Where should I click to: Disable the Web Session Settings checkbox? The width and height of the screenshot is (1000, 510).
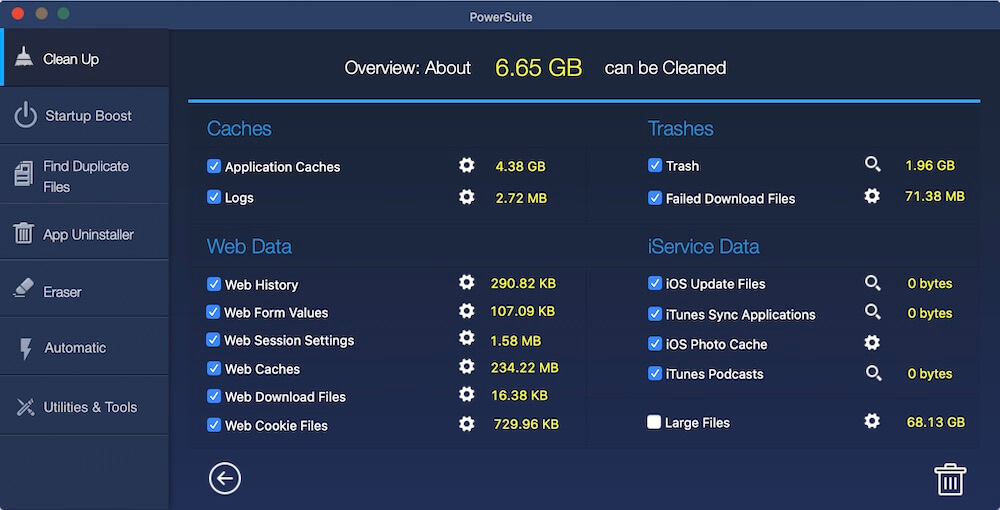[213, 340]
